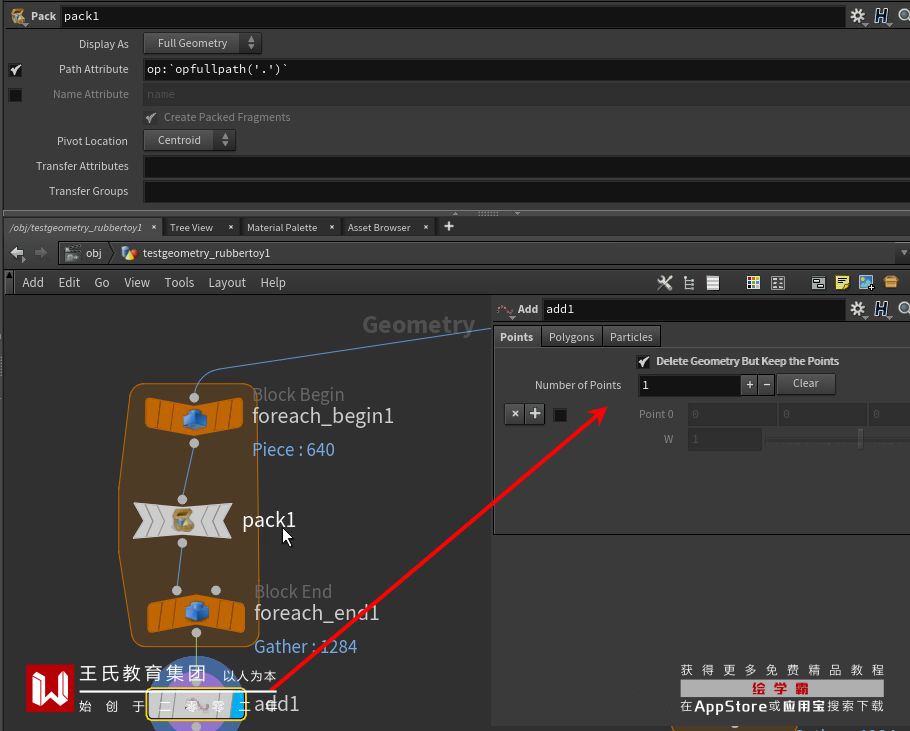910x731 pixels.
Task: Click the pack1 node name field
Action: click(x=453, y=16)
